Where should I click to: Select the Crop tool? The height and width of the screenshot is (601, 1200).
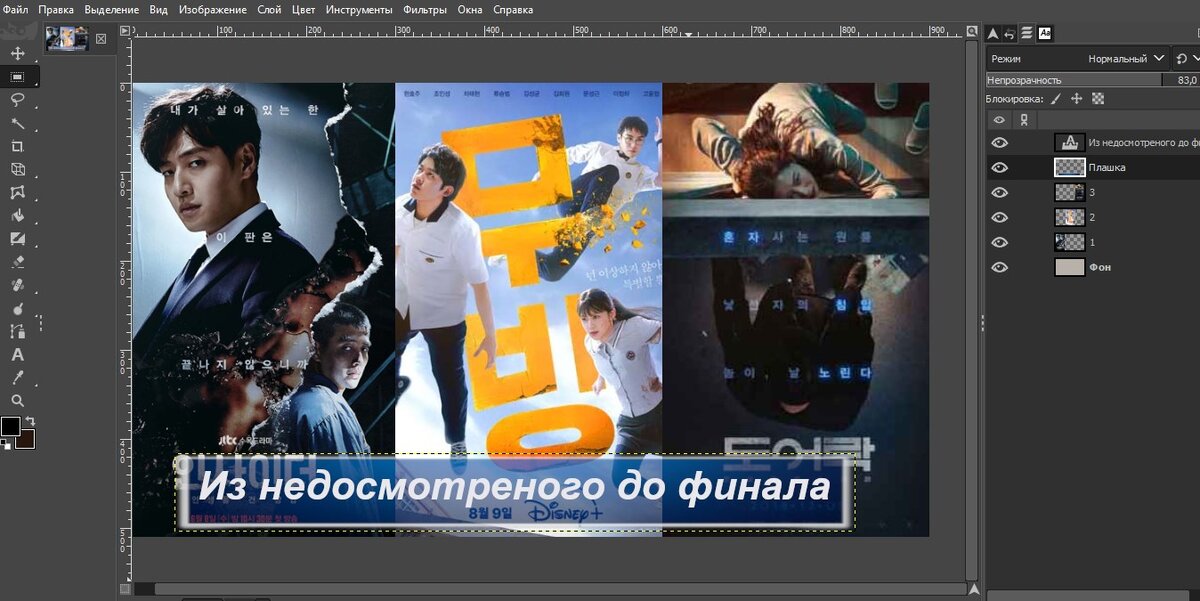point(17,146)
